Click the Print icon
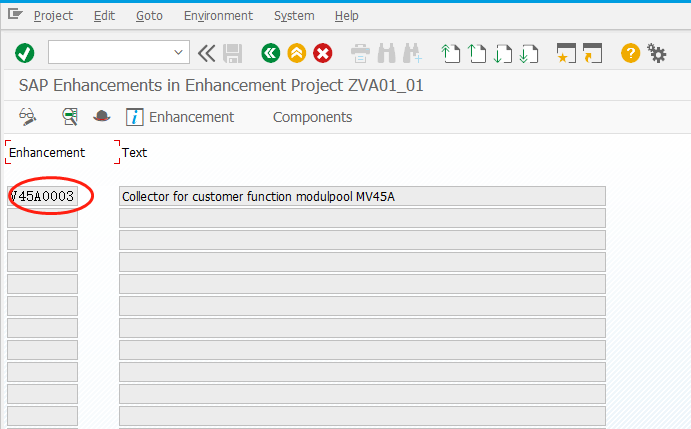This screenshot has height=429, width=691. pos(360,53)
